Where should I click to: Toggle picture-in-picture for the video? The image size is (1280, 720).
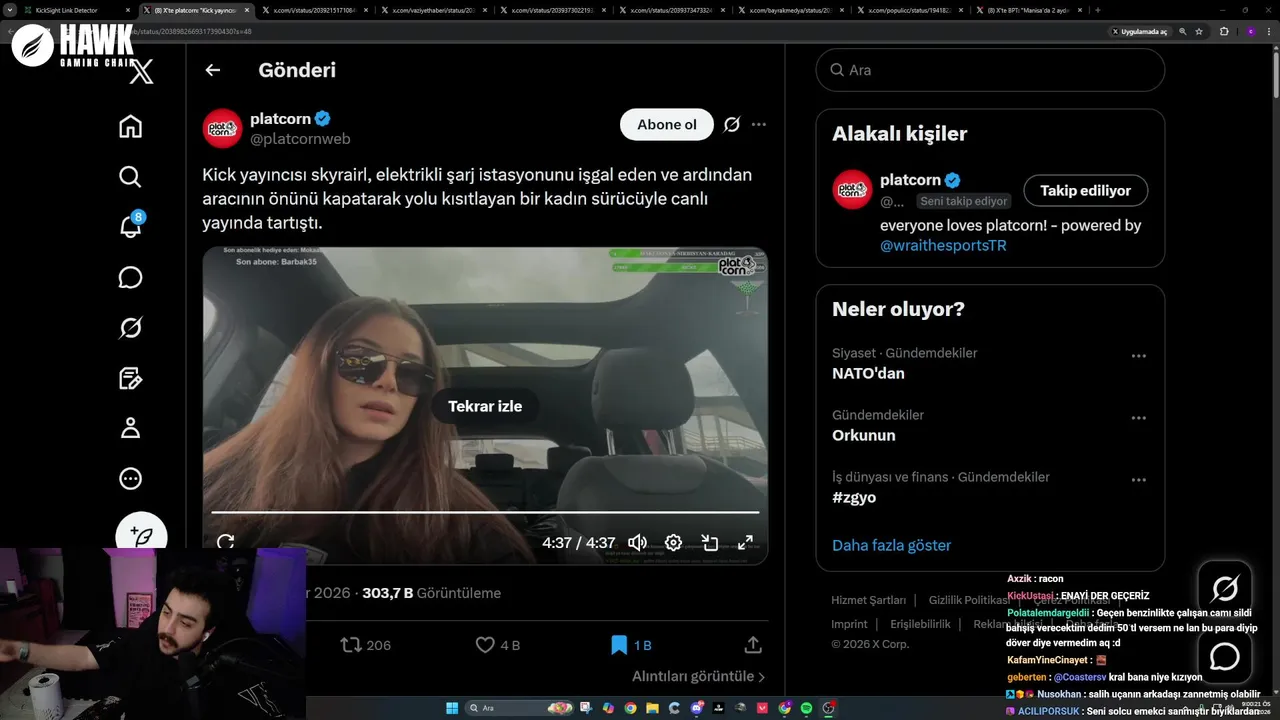click(709, 543)
